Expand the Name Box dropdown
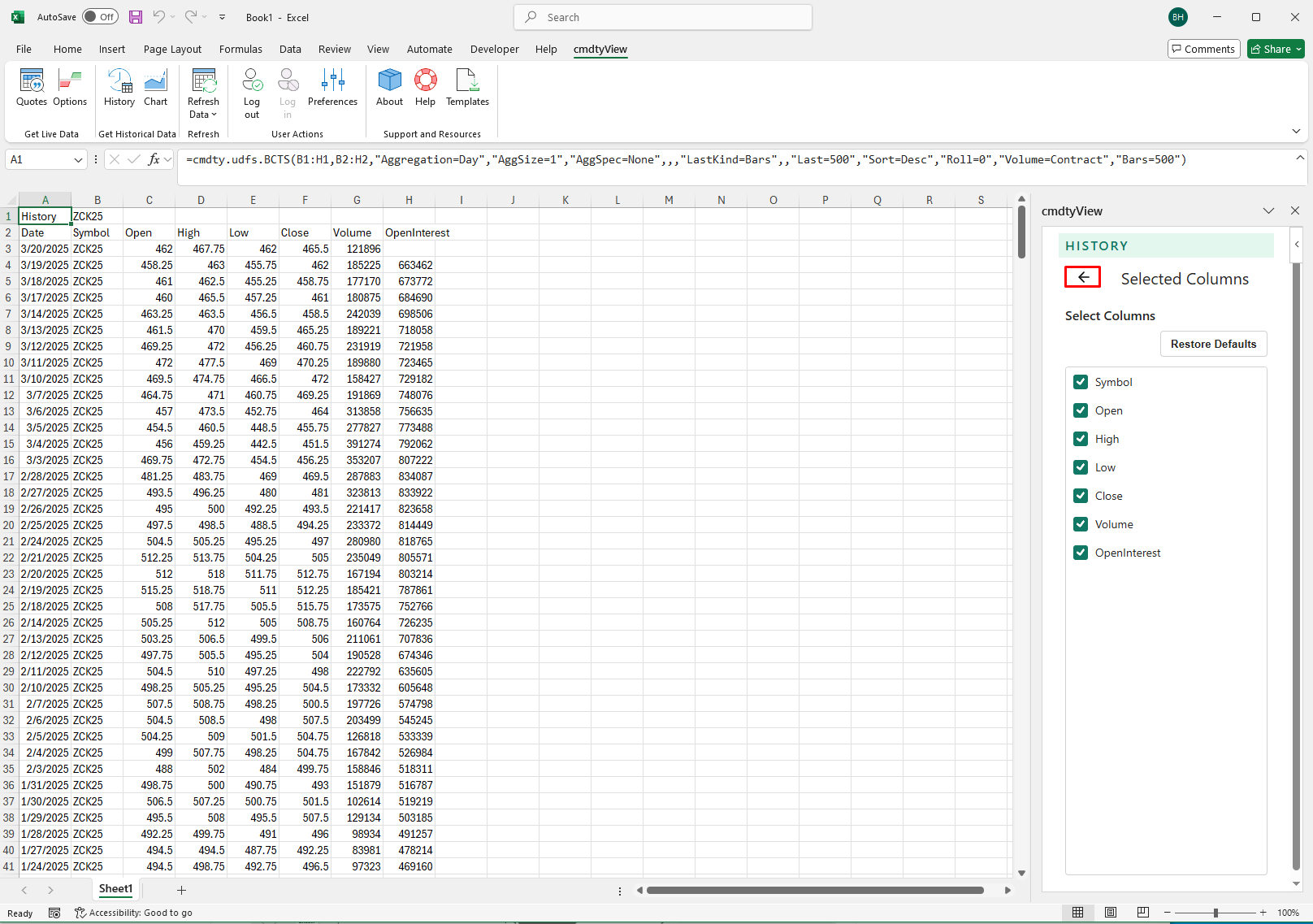1313x924 pixels. click(78, 160)
